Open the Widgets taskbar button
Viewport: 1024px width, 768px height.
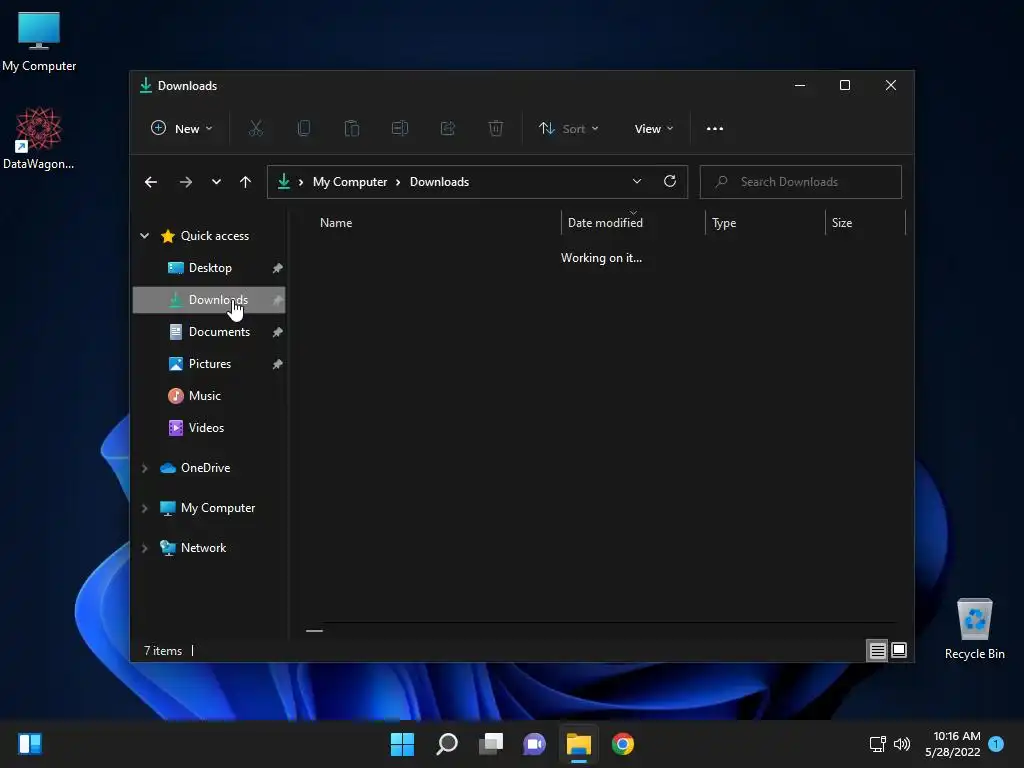[x=30, y=744]
